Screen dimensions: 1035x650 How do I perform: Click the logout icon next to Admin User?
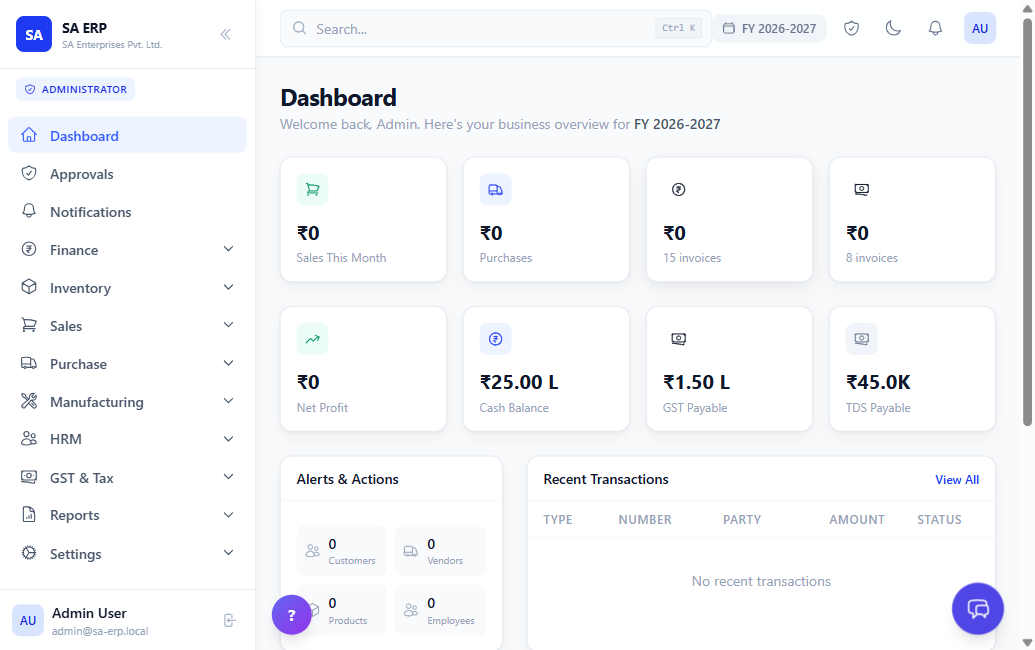point(230,620)
